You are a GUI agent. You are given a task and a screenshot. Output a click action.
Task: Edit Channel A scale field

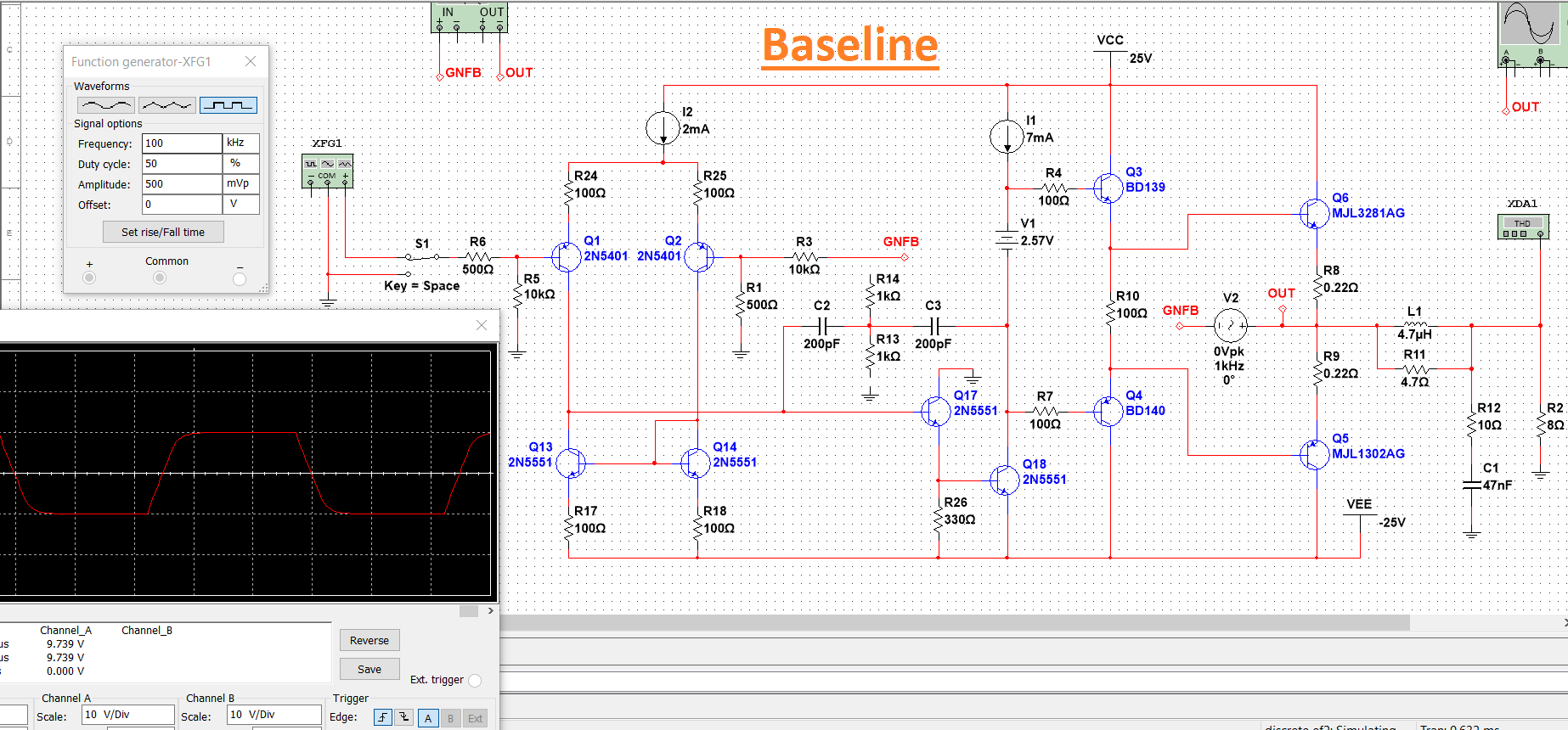tap(128, 715)
